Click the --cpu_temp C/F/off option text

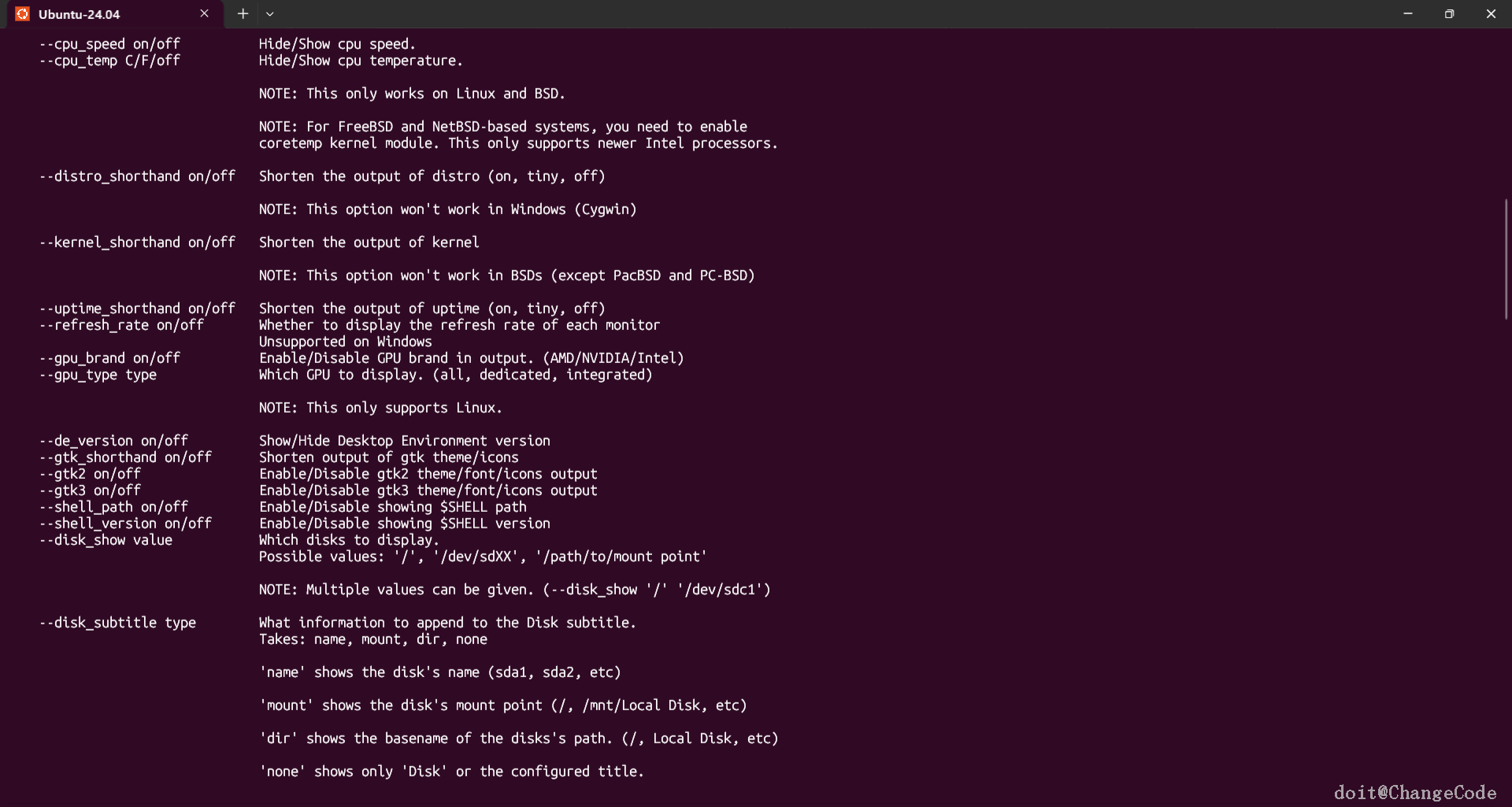click(x=109, y=61)
